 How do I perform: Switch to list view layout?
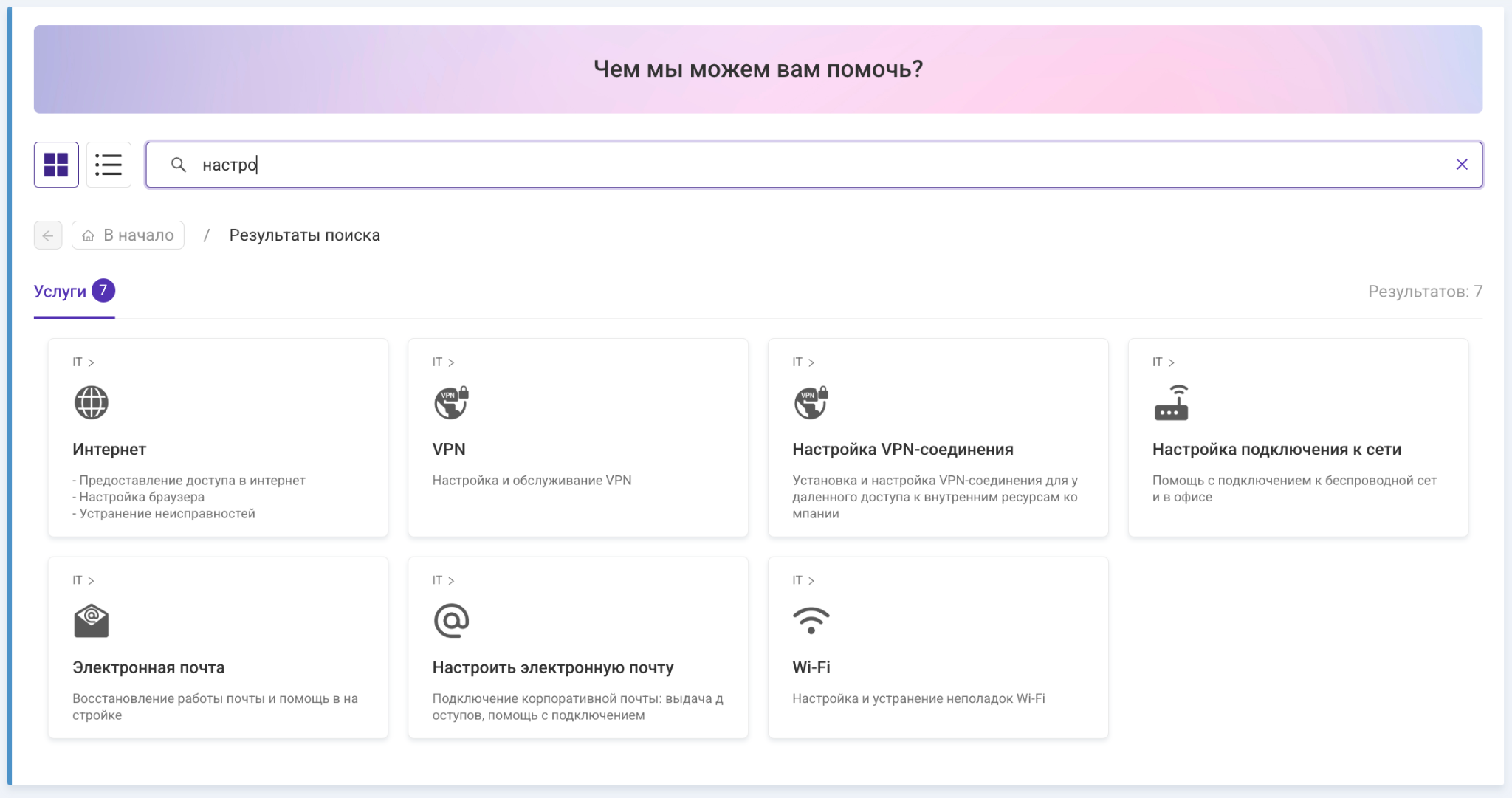(x=109, y=165)
